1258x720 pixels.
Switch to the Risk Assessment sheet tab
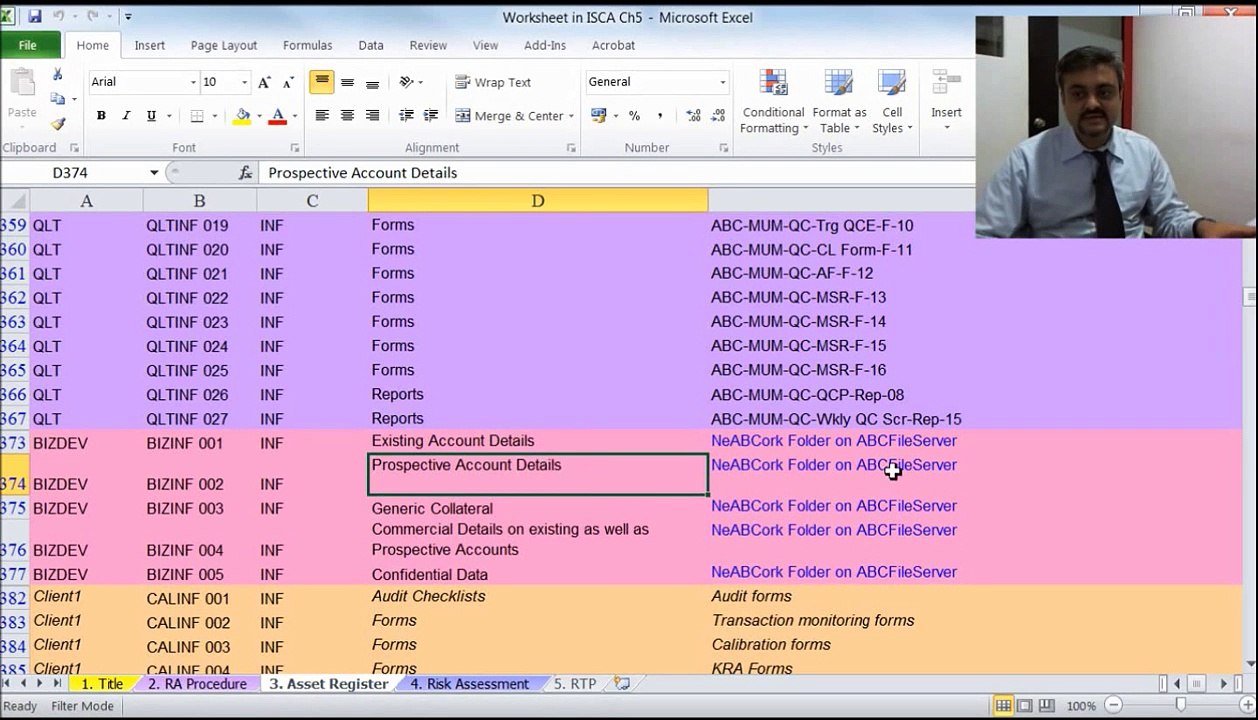click(469, 684)
